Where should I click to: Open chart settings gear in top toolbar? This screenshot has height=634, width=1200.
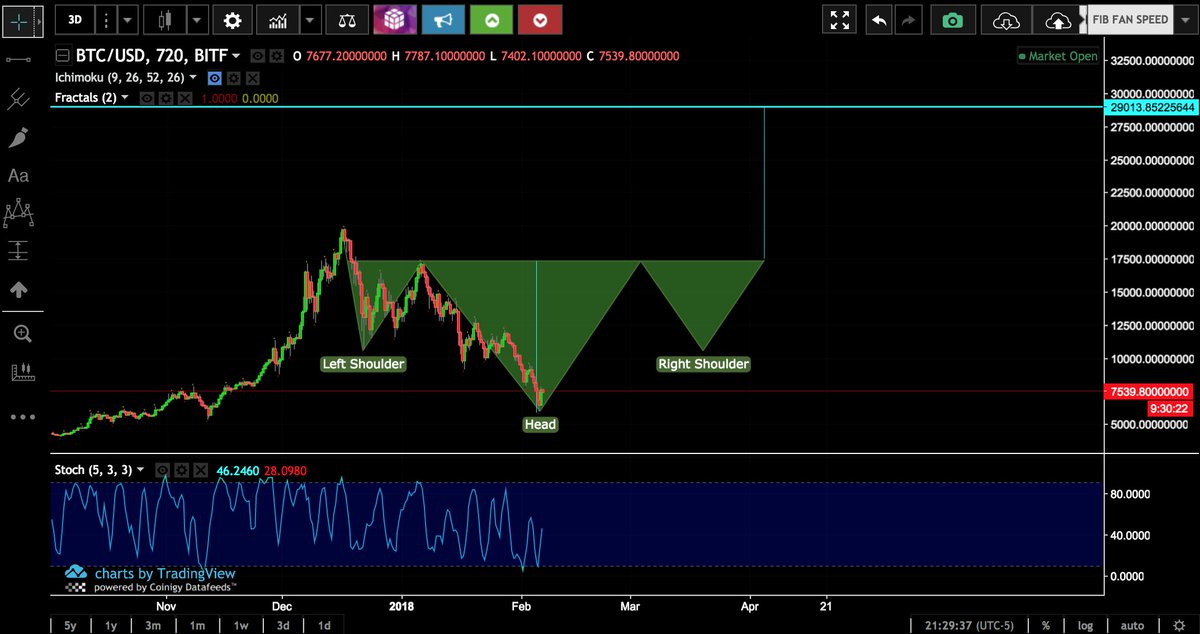pyautogui.click(x=232, y=19)
